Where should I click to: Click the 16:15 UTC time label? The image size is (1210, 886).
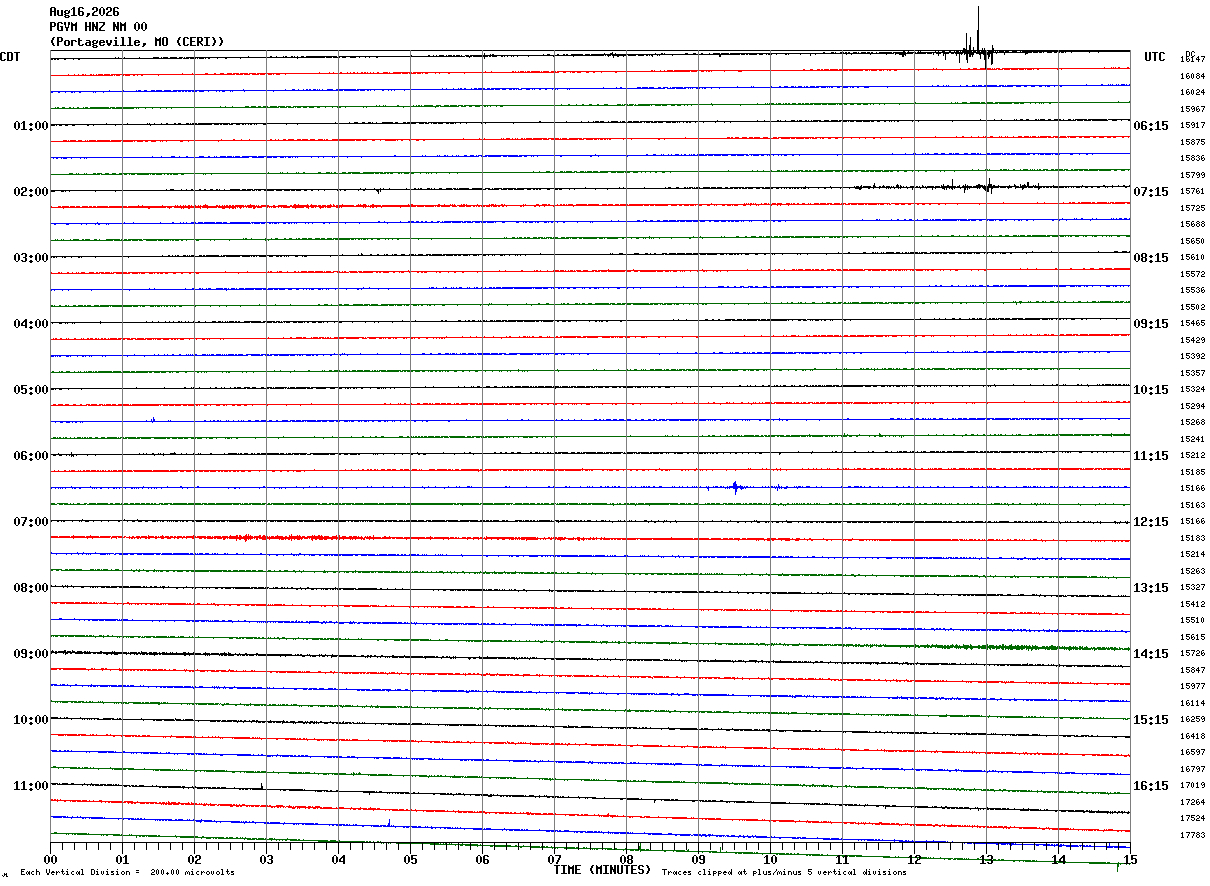click(1151, 786)
